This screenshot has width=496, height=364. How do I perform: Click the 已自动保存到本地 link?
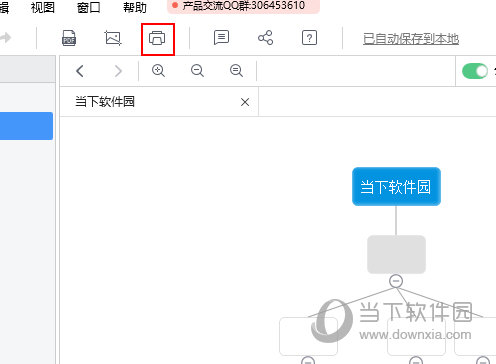tap(411, 39)
